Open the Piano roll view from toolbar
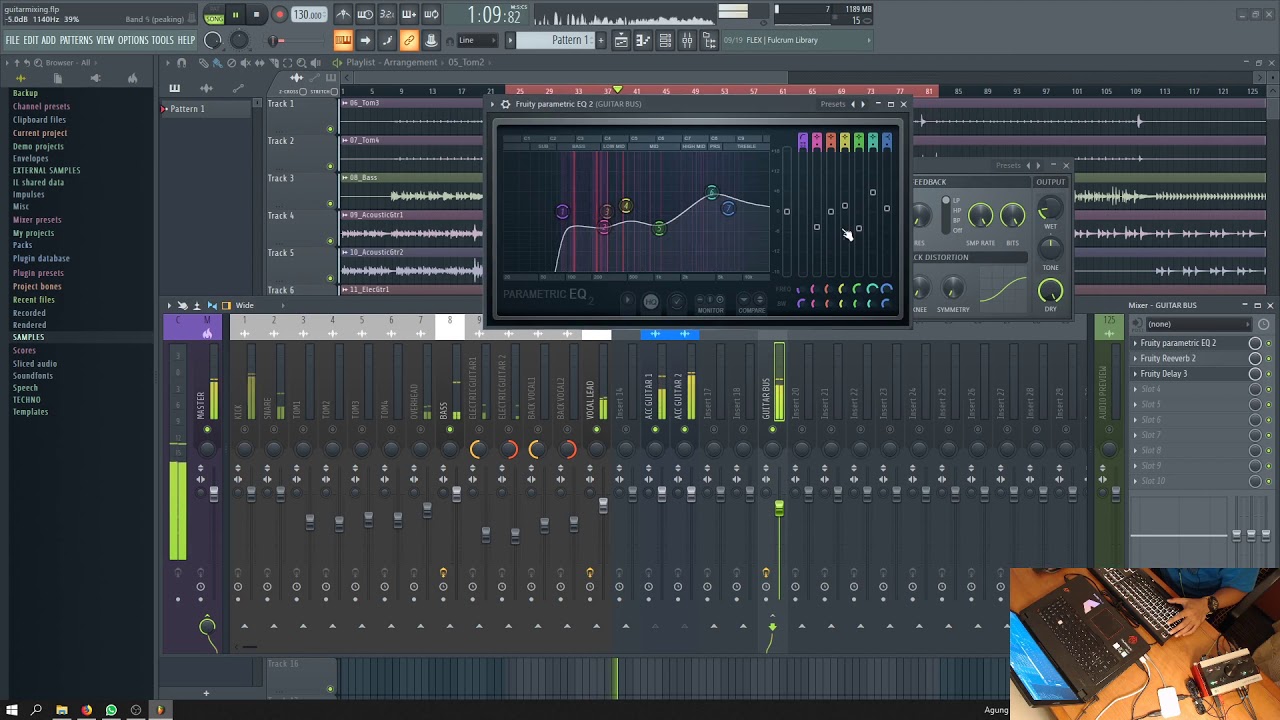 tap(643, 40)
